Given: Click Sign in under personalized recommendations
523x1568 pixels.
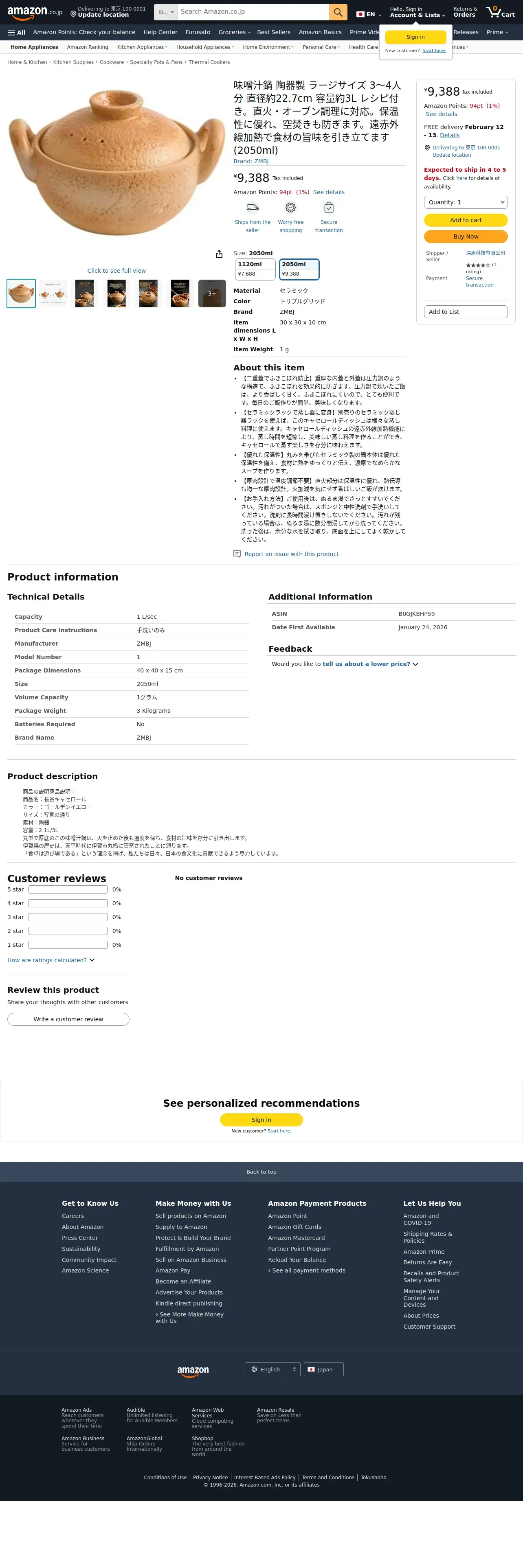Looking at the screenshot, I should (261, 1120).
